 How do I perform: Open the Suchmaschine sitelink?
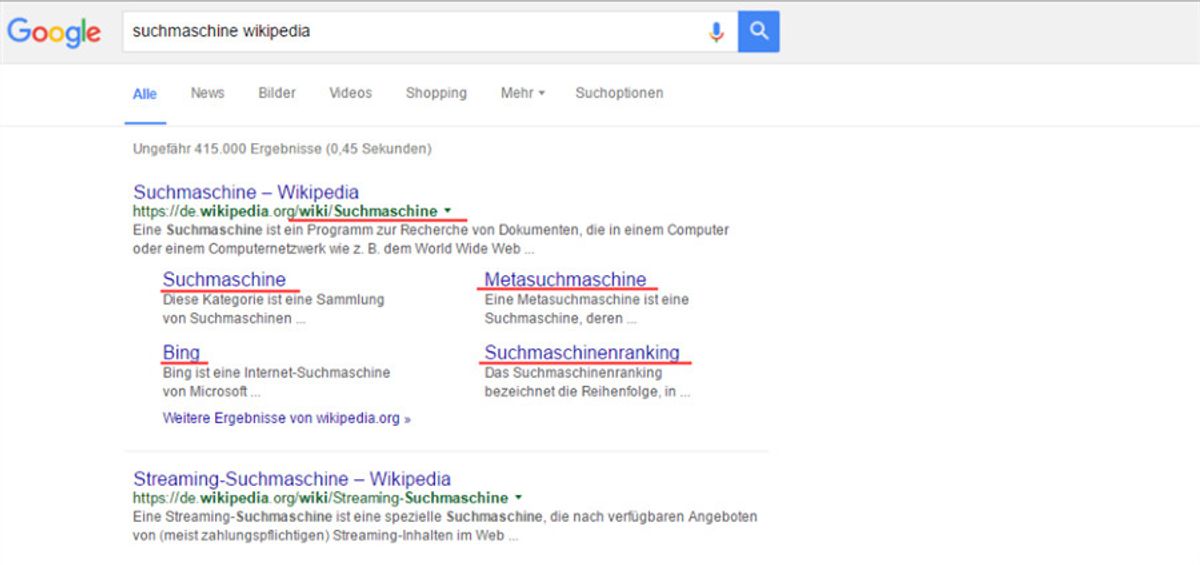click(224, 279)
